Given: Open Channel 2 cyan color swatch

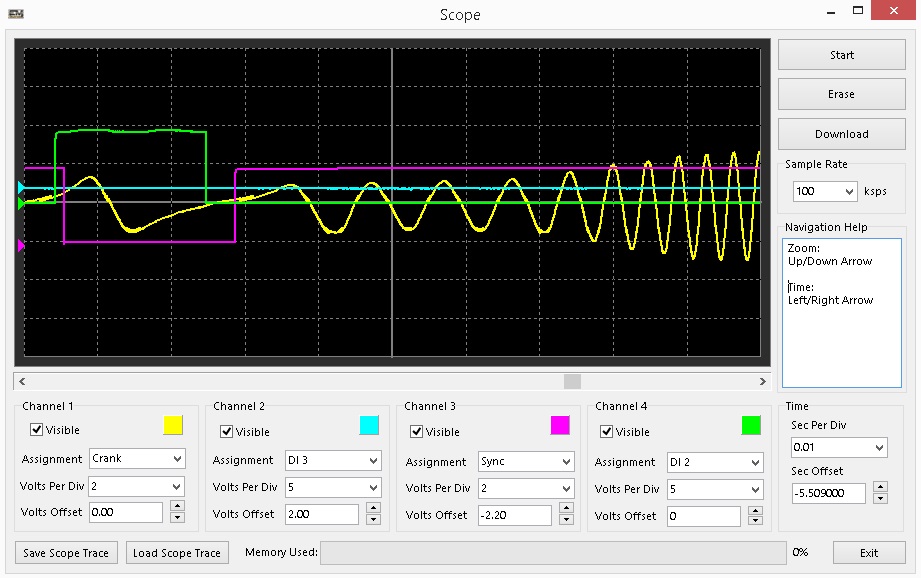Looking at the screenshot, I should [x=369, y=425].
